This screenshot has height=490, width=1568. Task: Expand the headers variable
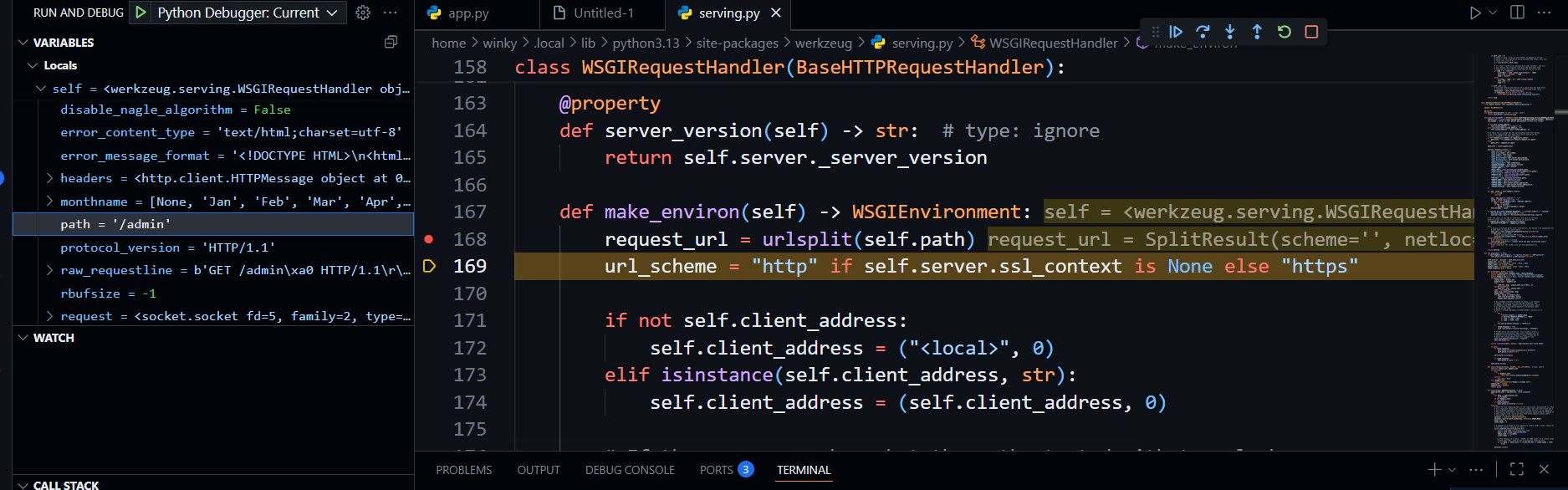point(49,178)
